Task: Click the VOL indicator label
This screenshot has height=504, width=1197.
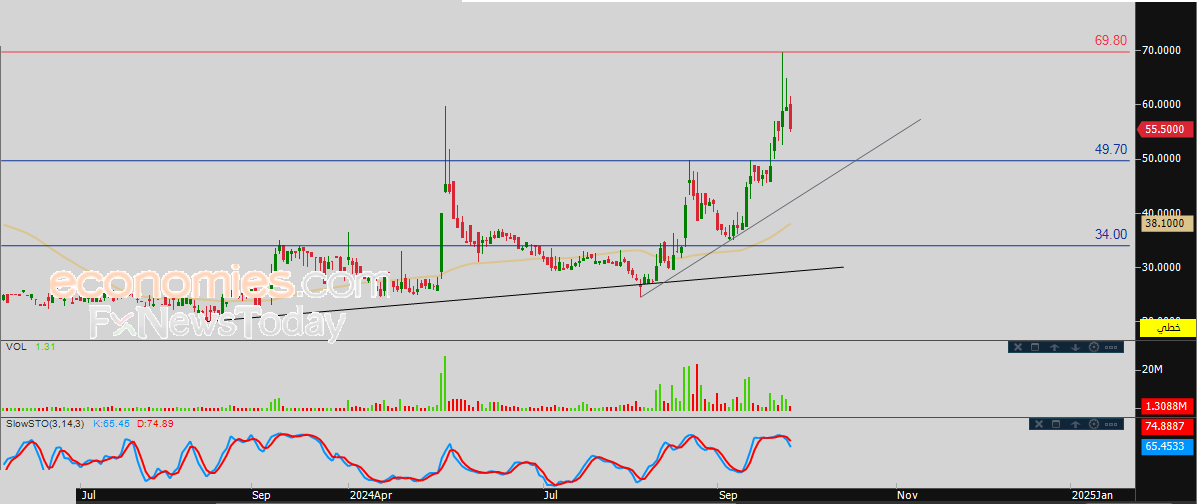Action: pos(15,347)
